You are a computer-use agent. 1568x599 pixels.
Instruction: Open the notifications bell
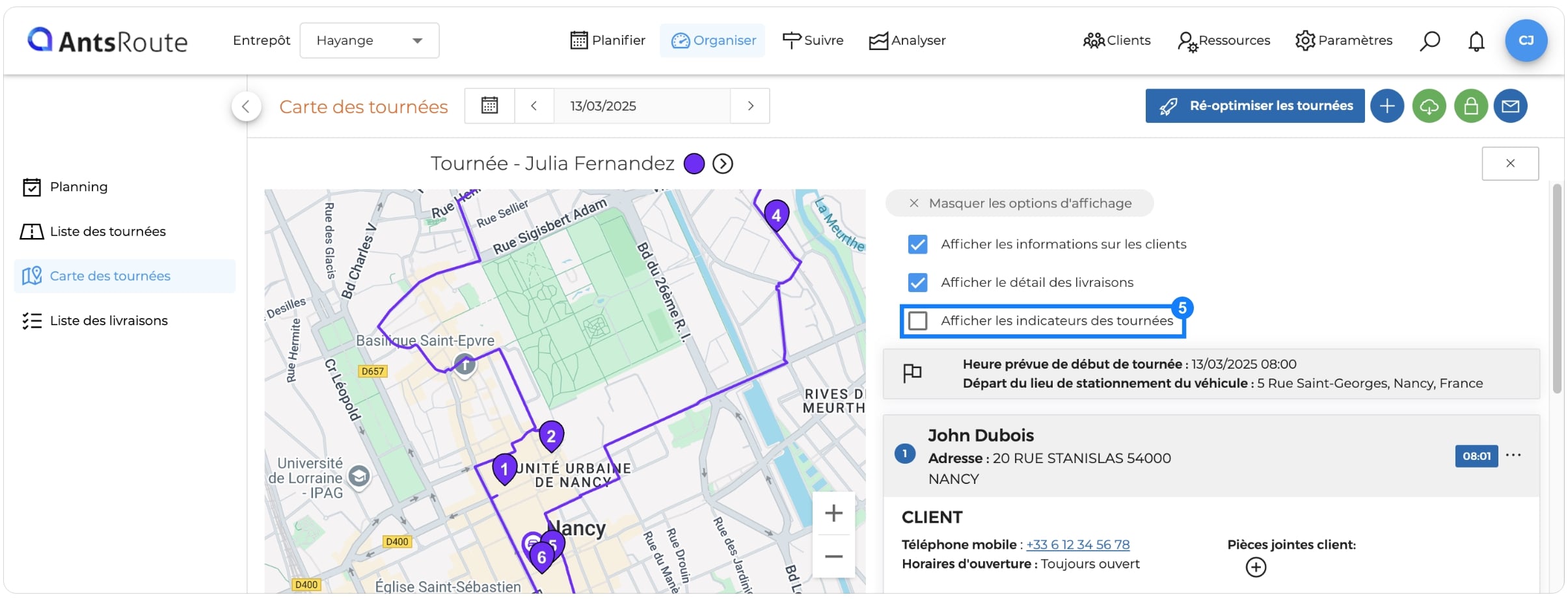coord(1476,41)
